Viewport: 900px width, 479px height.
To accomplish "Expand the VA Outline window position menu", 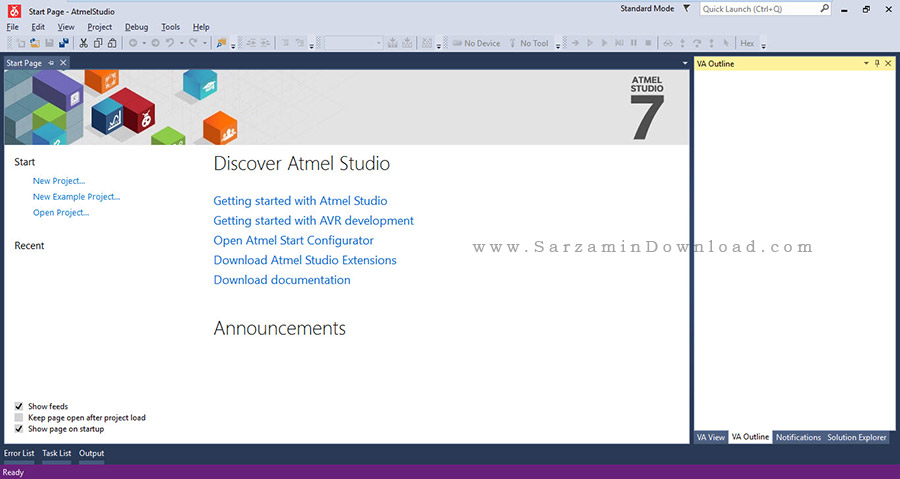I will [866, 63].
